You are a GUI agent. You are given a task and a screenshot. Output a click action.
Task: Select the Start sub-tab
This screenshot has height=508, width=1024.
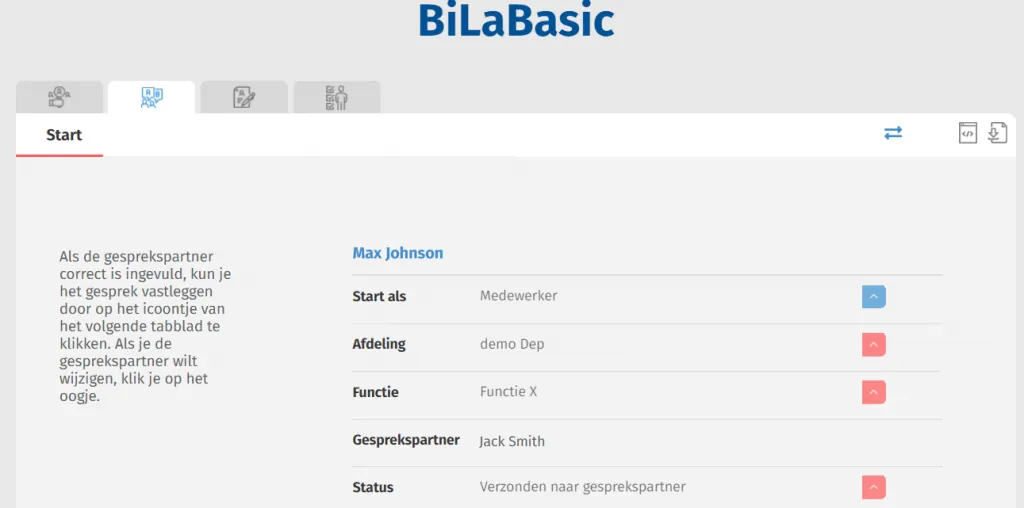64,135
